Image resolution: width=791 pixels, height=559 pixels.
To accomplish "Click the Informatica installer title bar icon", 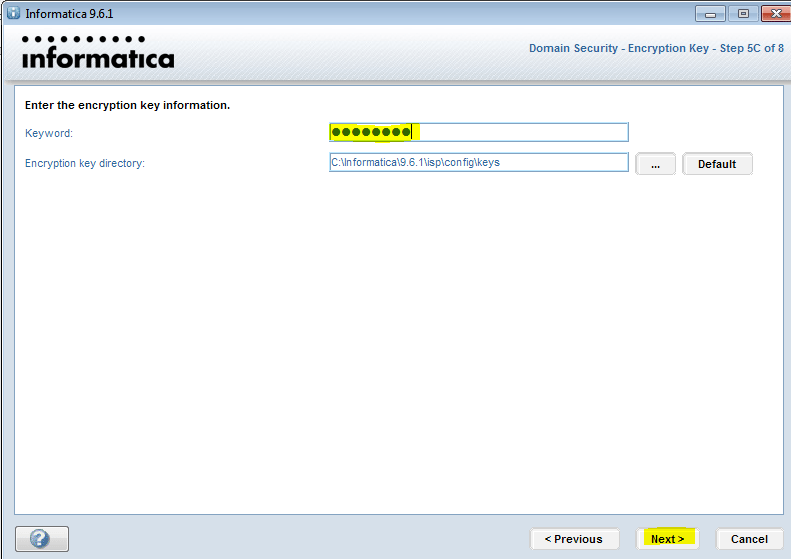I will [14, 13].
